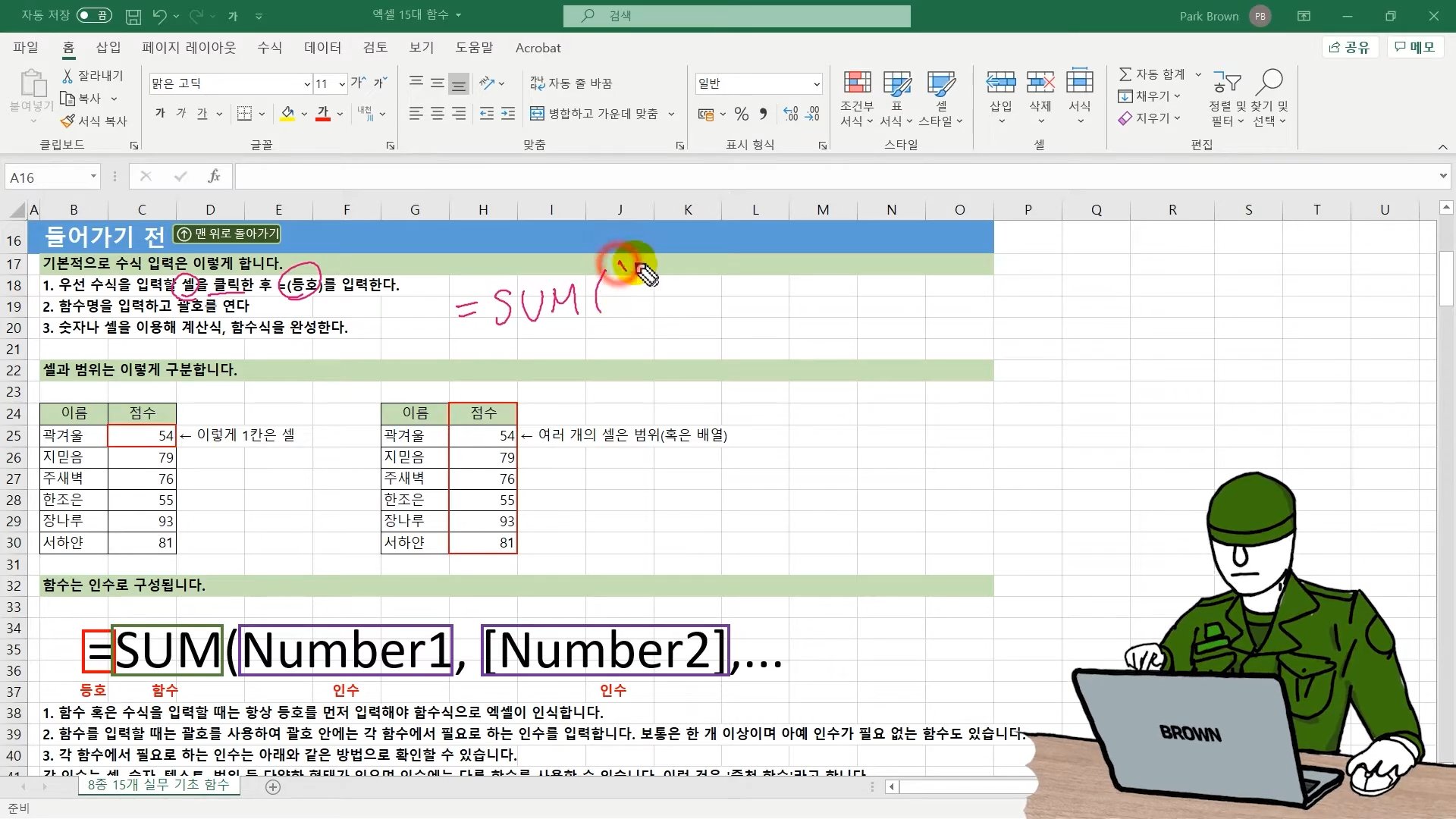The height and width of the screenshot is (819, 1456).
Task: Open the font name dropdown
Action: tap(307, 84)
